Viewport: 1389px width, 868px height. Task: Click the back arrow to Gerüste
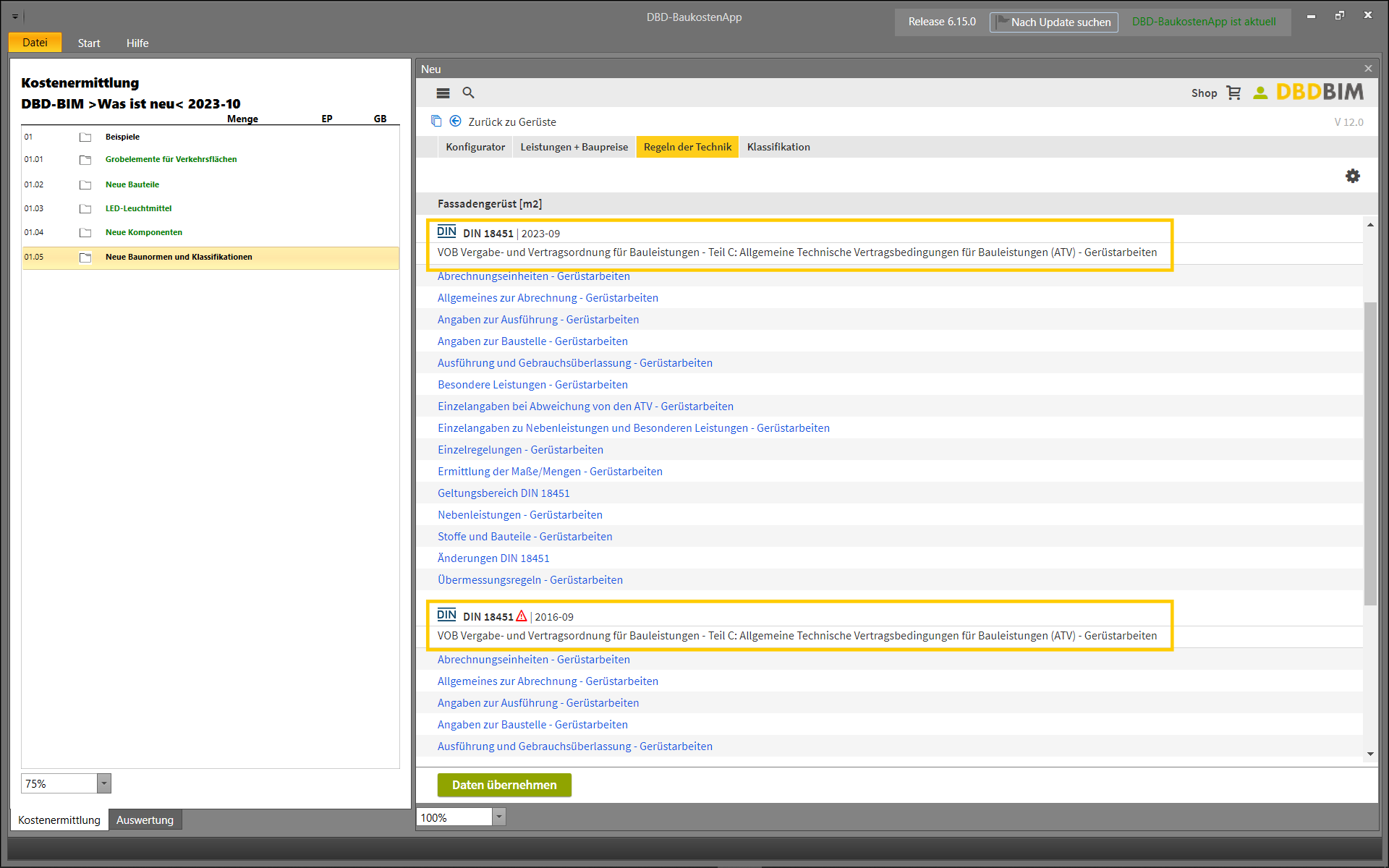click(456, 122)
